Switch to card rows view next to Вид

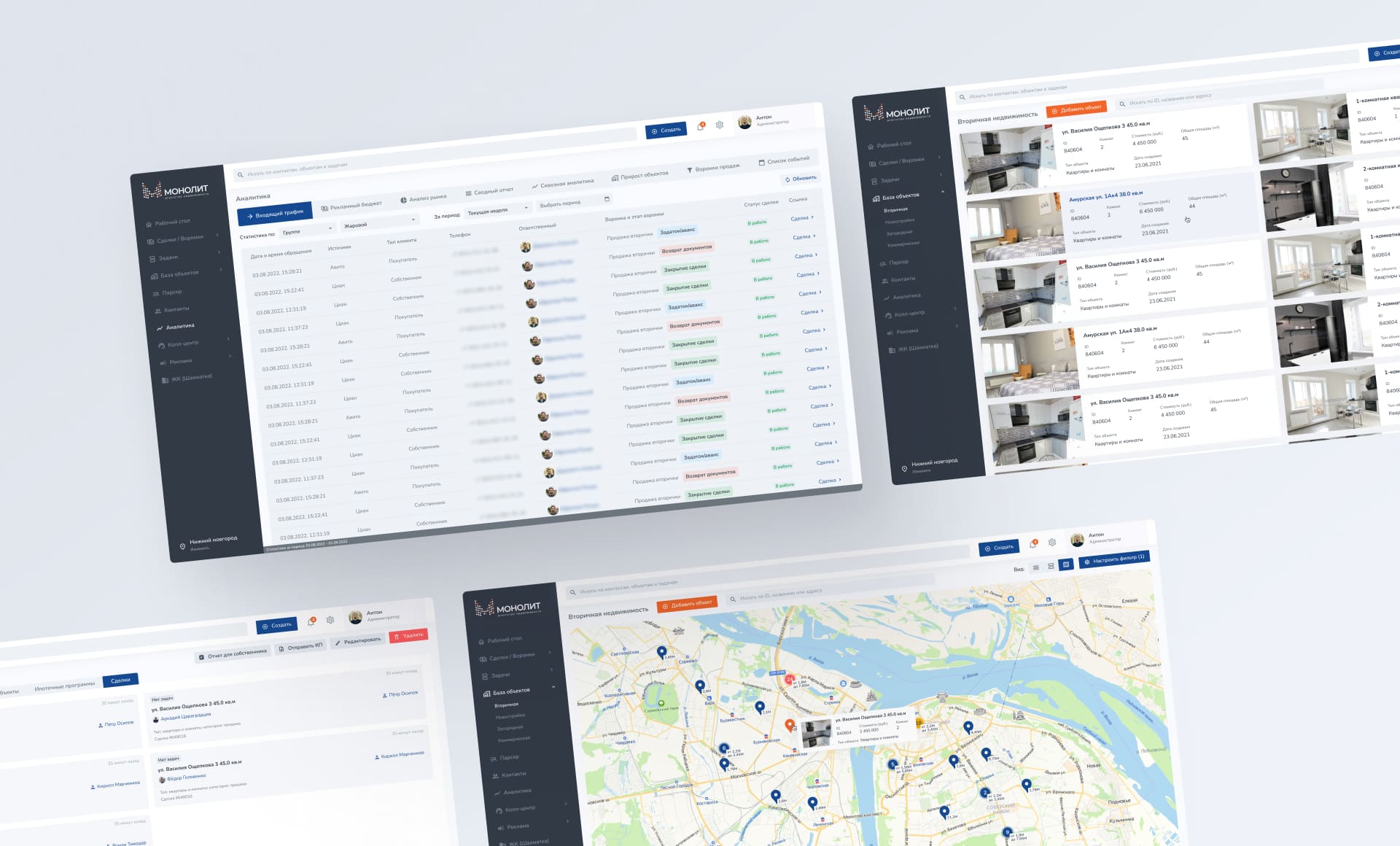point(1051,566)
